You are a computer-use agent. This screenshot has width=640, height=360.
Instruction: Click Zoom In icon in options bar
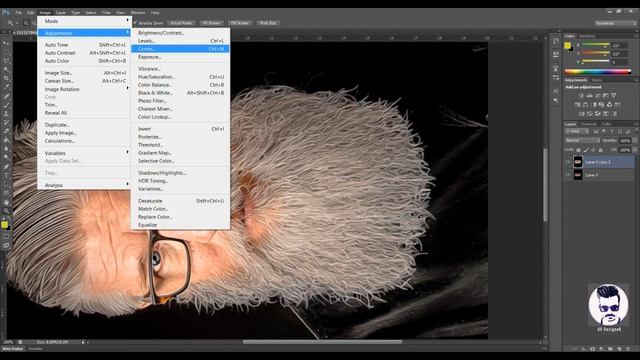[x=26, y=23]
